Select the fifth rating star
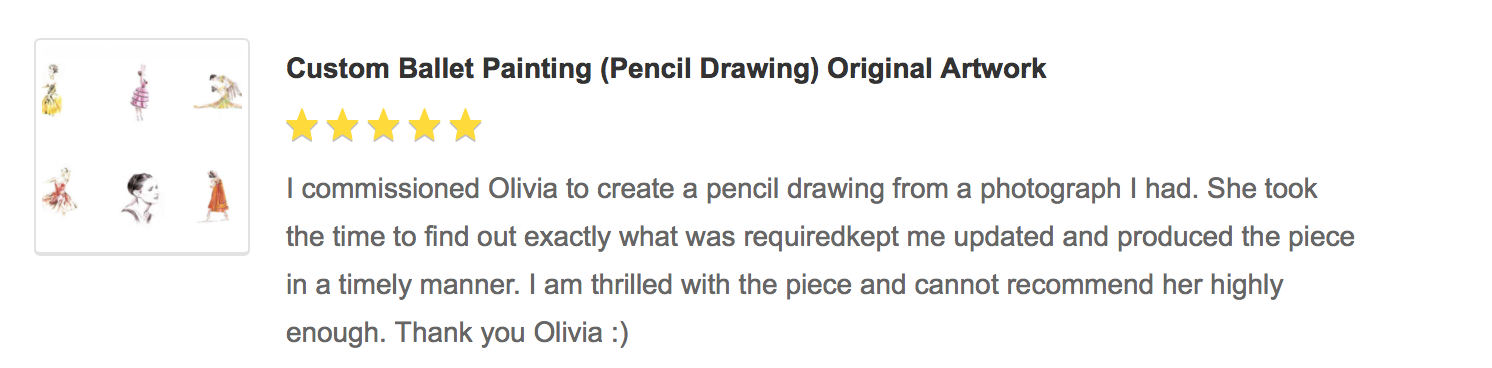 466,127
